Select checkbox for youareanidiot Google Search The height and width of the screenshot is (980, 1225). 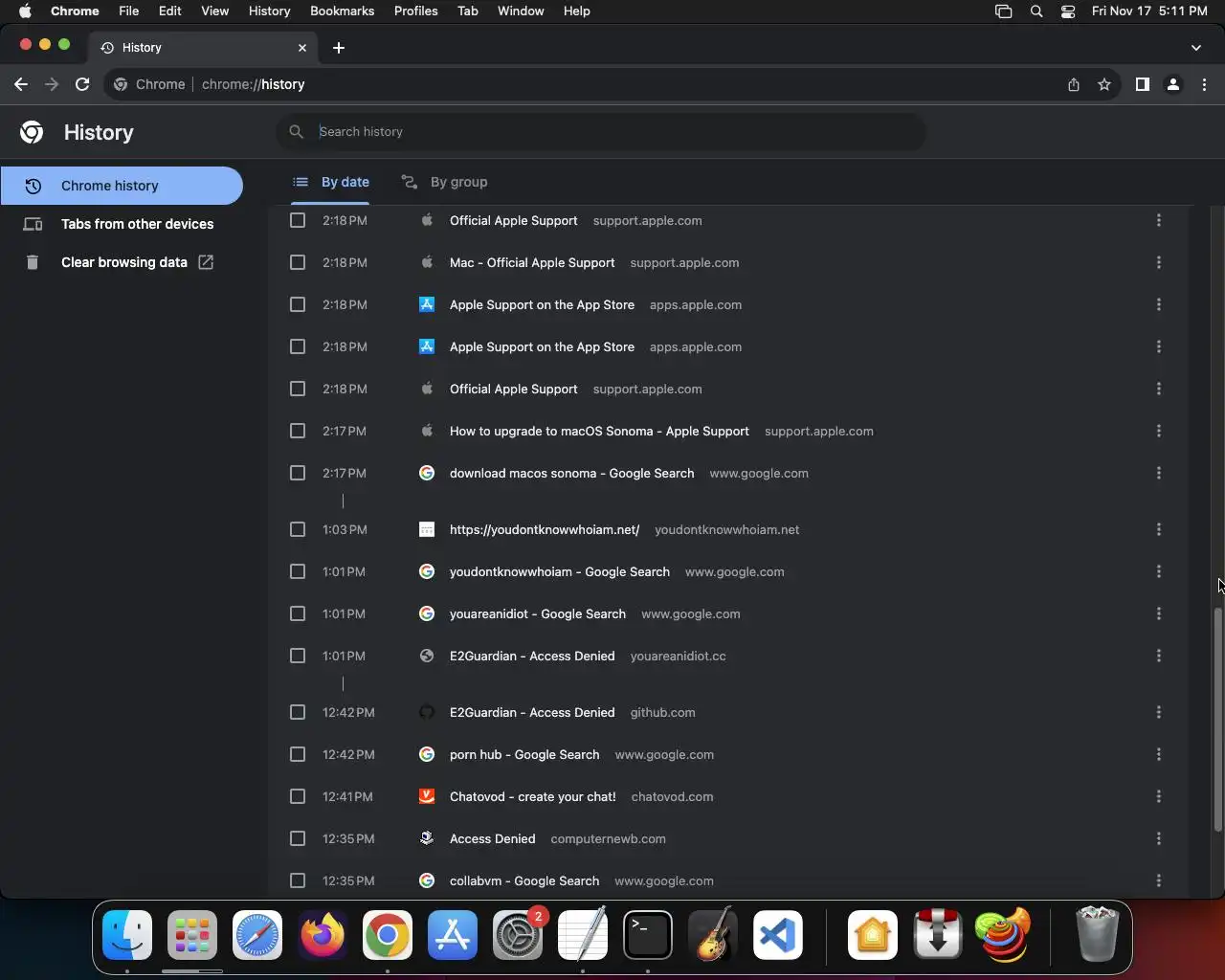click(298, 613)
